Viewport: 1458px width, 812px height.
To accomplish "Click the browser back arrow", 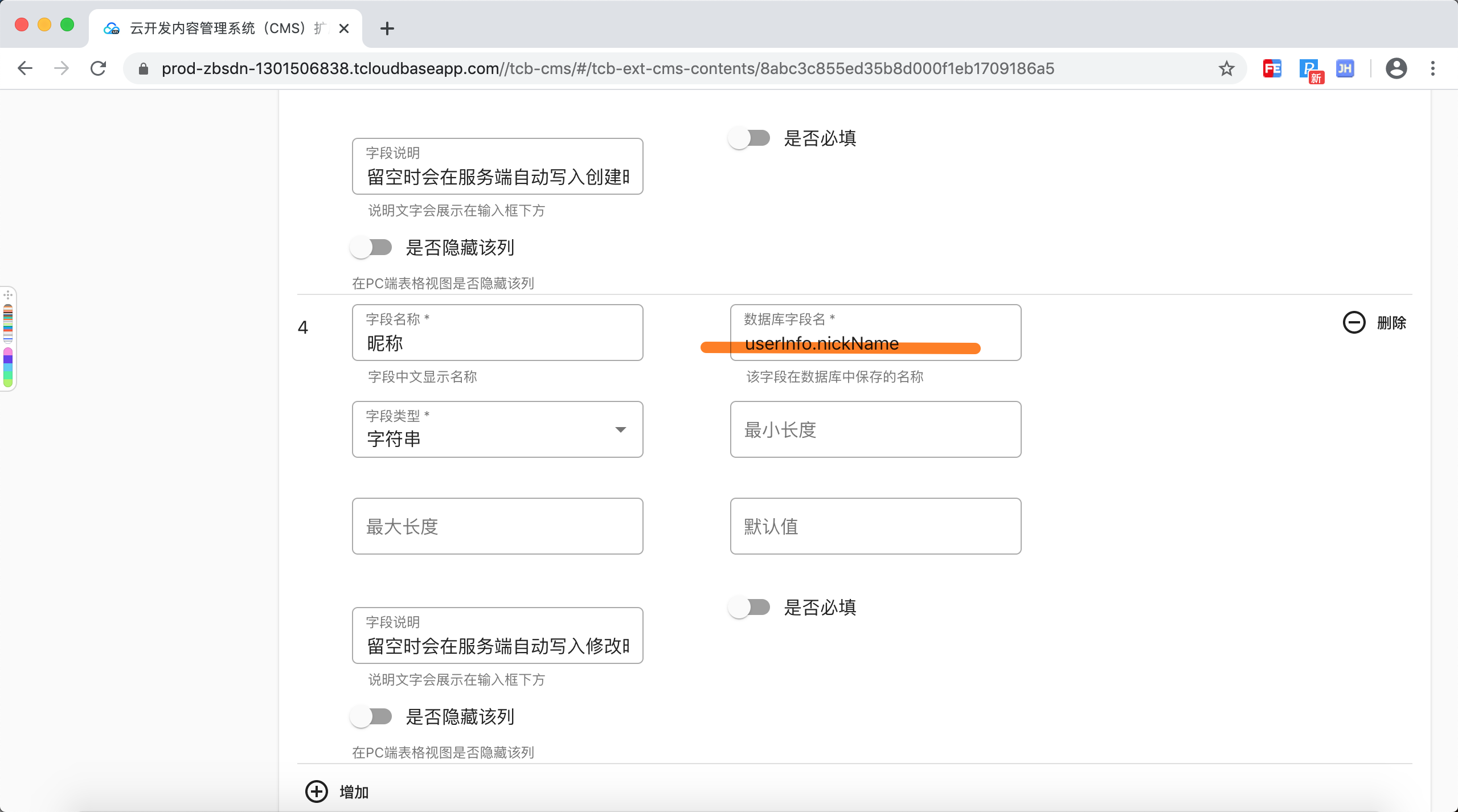I will click(x=25, y=68).
